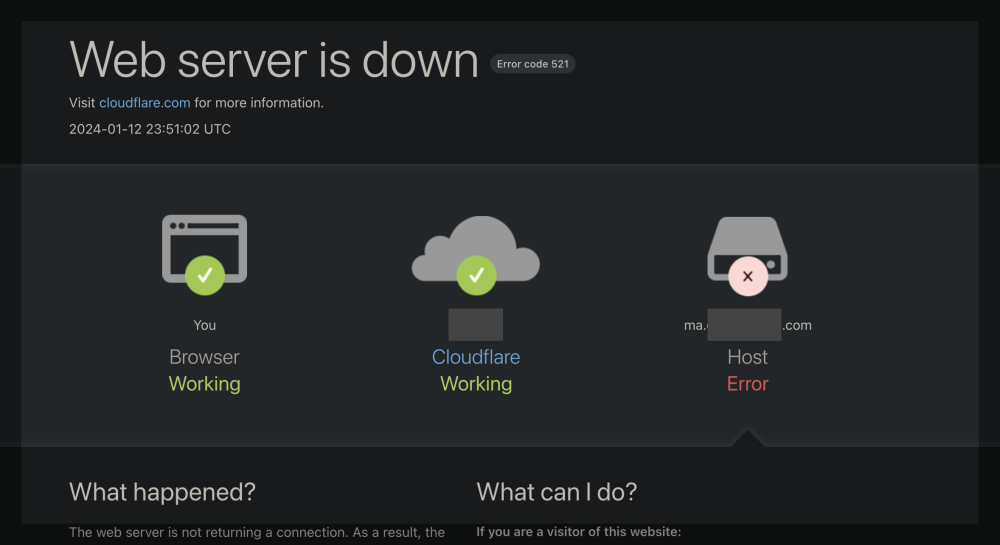Click the What happened? heading
Viewport: 1000px width, 545px height.
tap(162, 491)
